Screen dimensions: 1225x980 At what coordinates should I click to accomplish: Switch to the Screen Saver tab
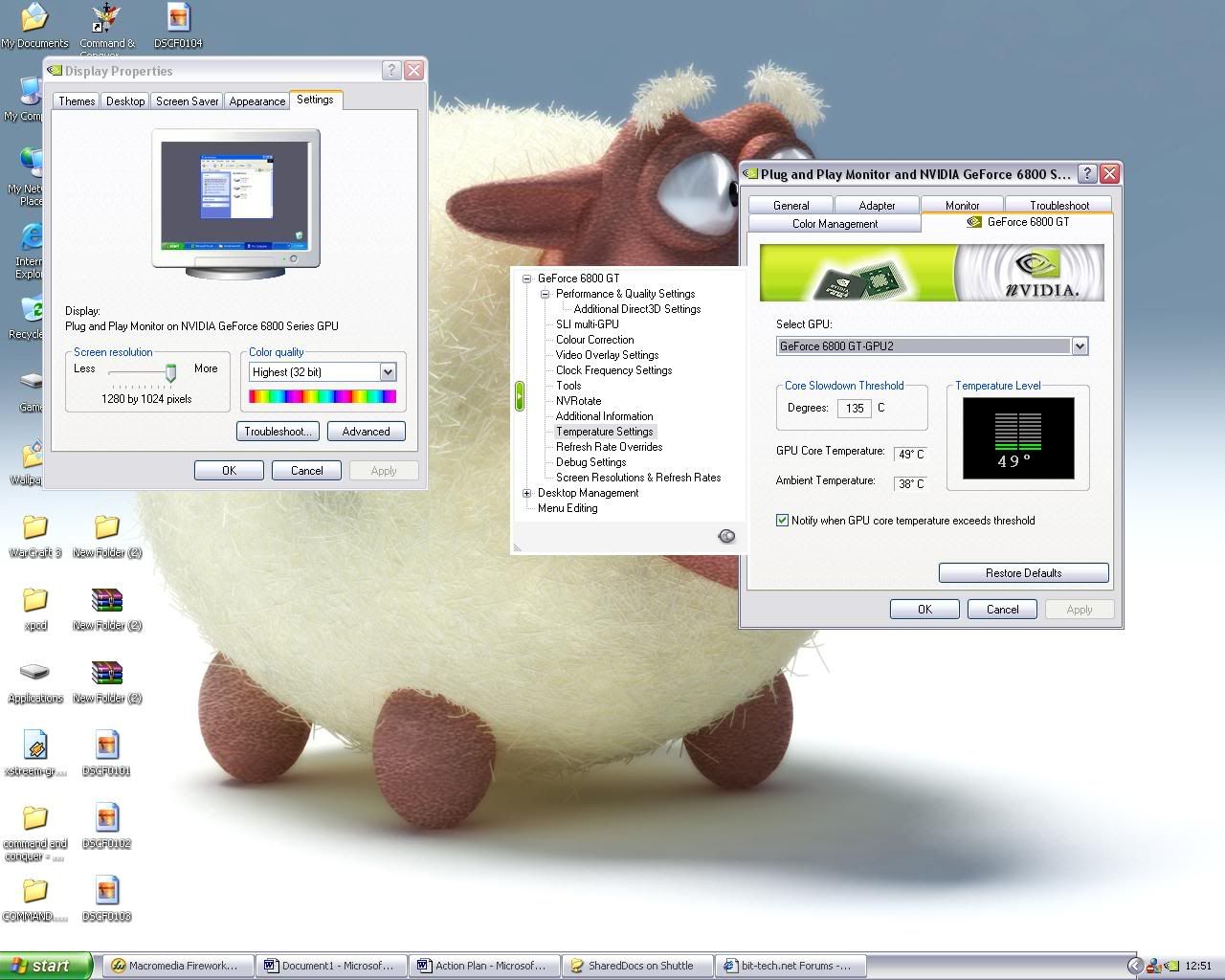[x=187, y=101]
